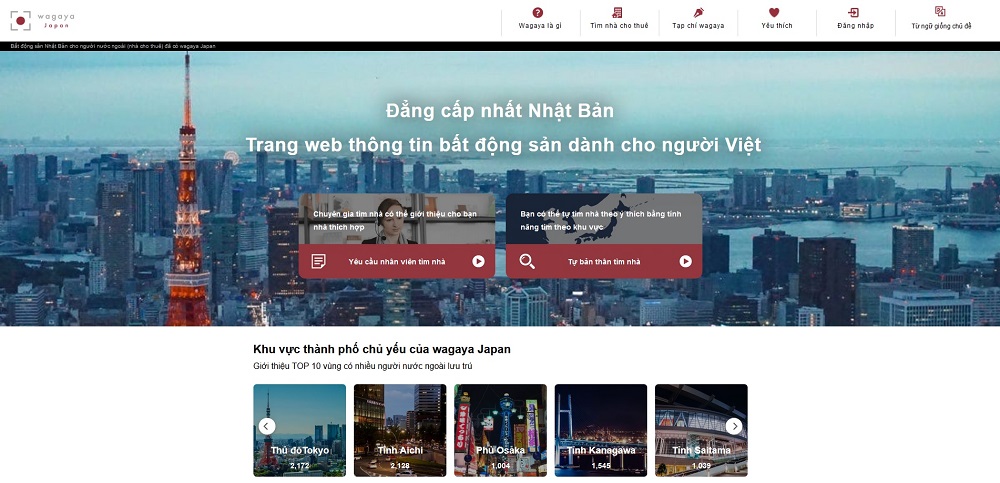Click the wagaya Japan logo
1000x483 pixels.
tap(42, 20)
